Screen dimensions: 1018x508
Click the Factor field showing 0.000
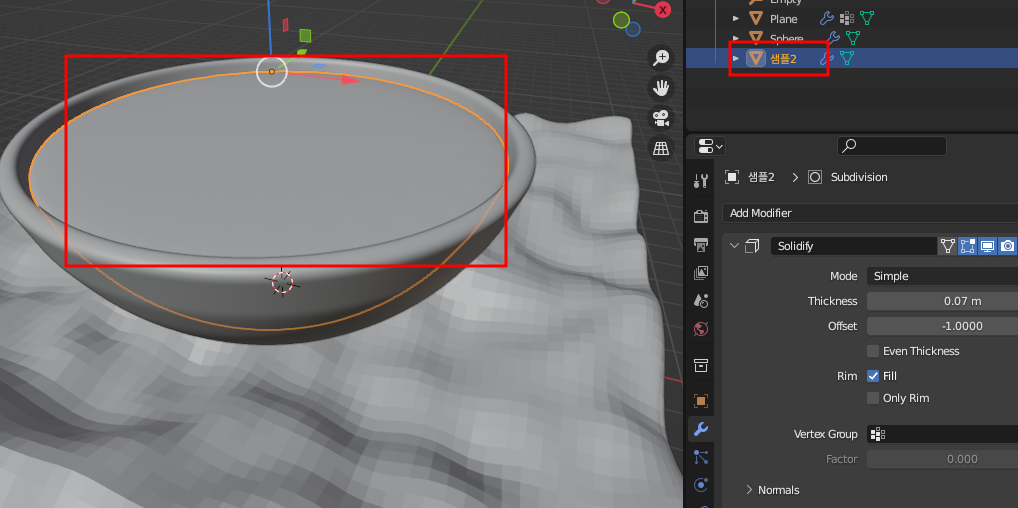coord(942,459)
